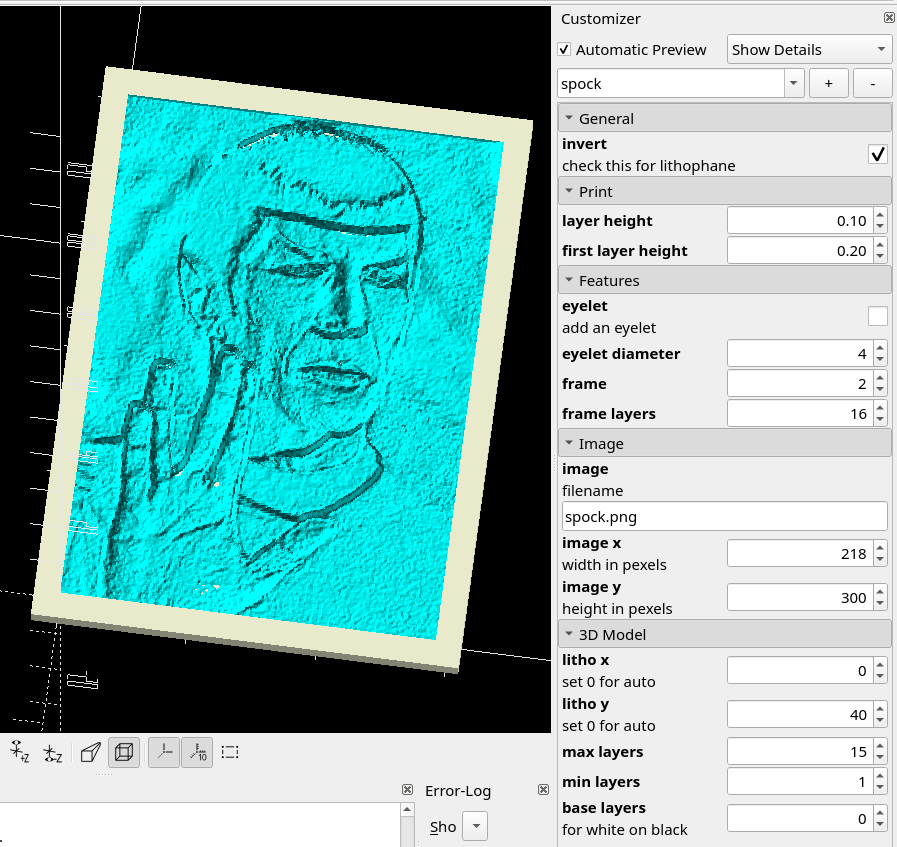
Task: Toggle the show edges icon
Action: [x=231, y=752]
